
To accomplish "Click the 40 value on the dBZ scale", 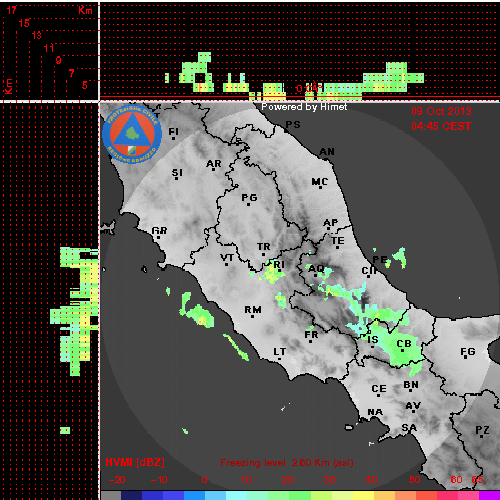I will coord(371,480).
